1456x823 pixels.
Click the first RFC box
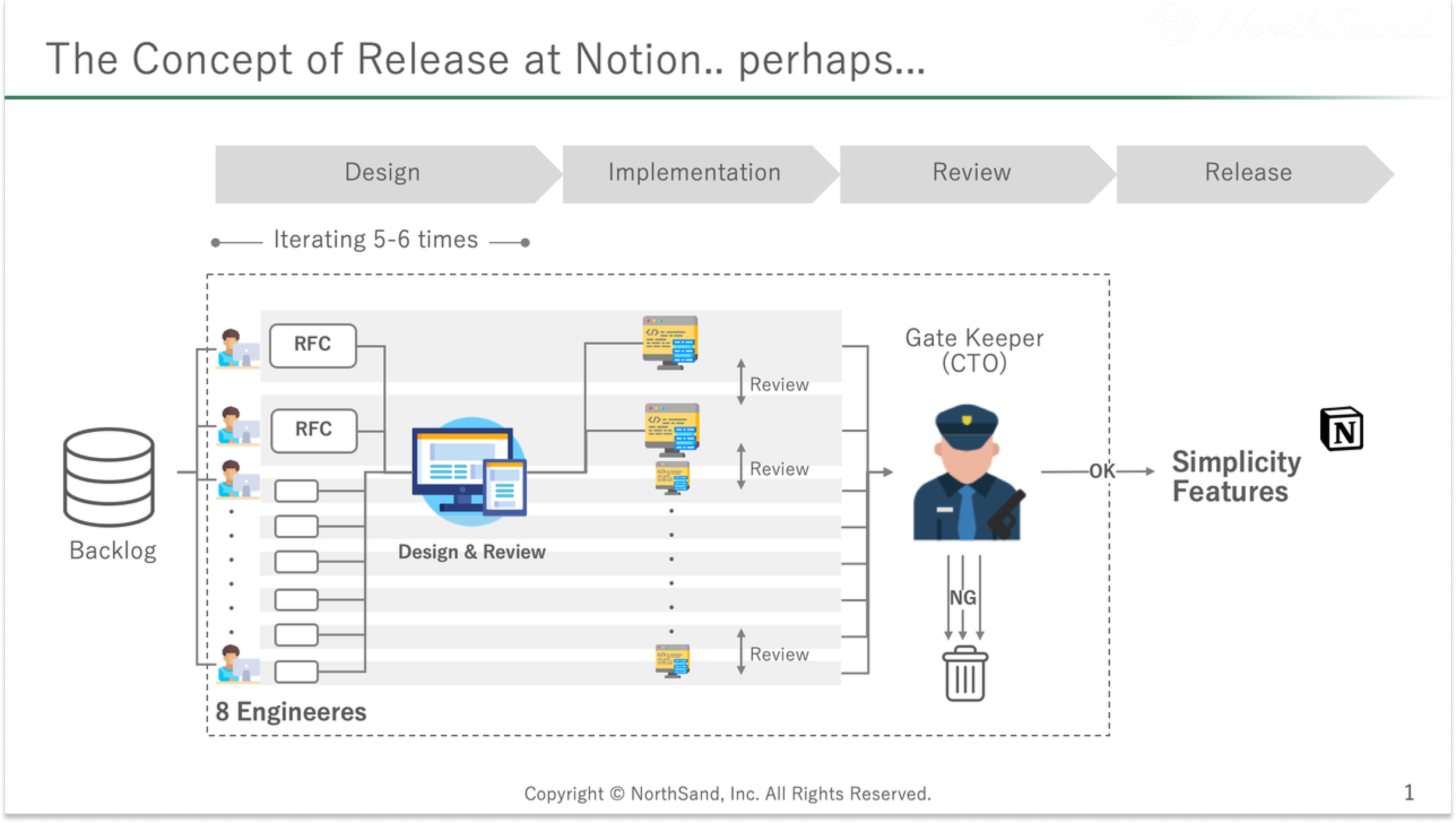tap(313, 345)
